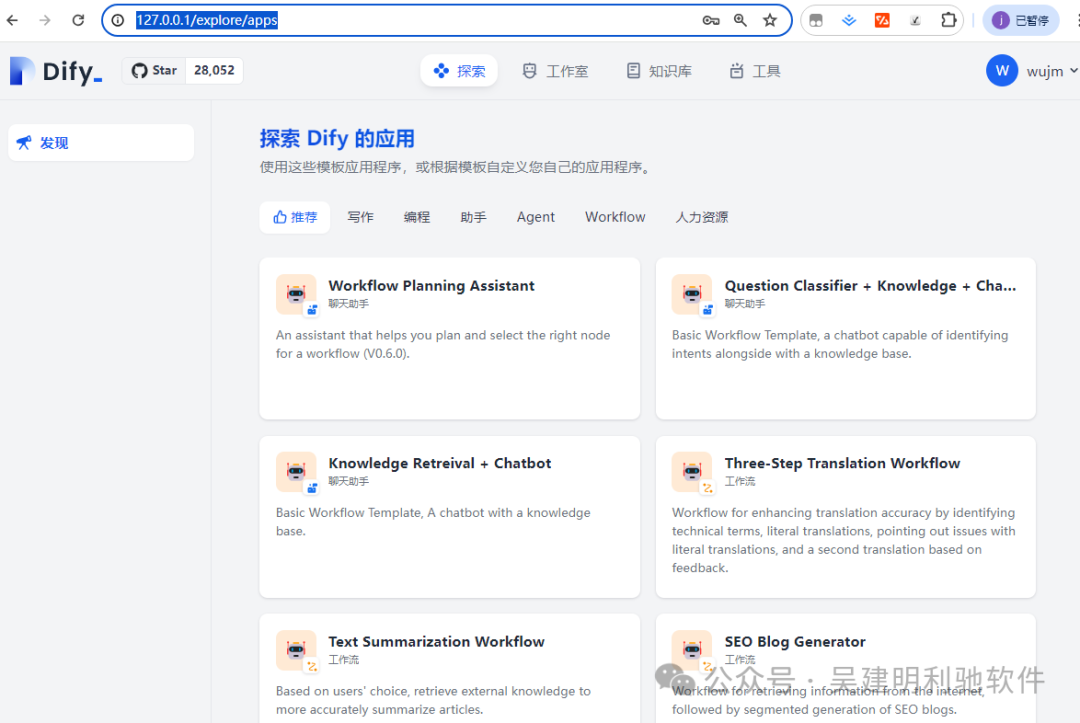The image size is (1080, 723).
Task: Bookmark this page with the star icon
Action: (770, 20)
